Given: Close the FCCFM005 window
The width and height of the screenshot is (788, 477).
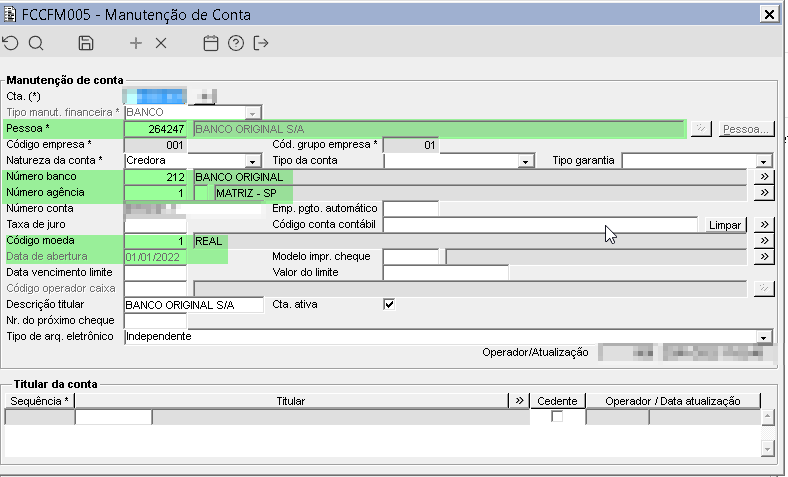Looking at the screenshot, I should (x=769, y=14).
